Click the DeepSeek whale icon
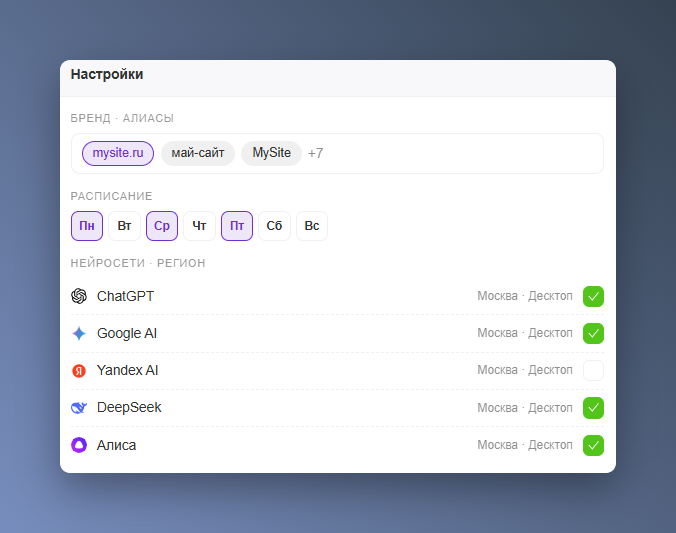 pyautogui.click(x=79, y=408)
